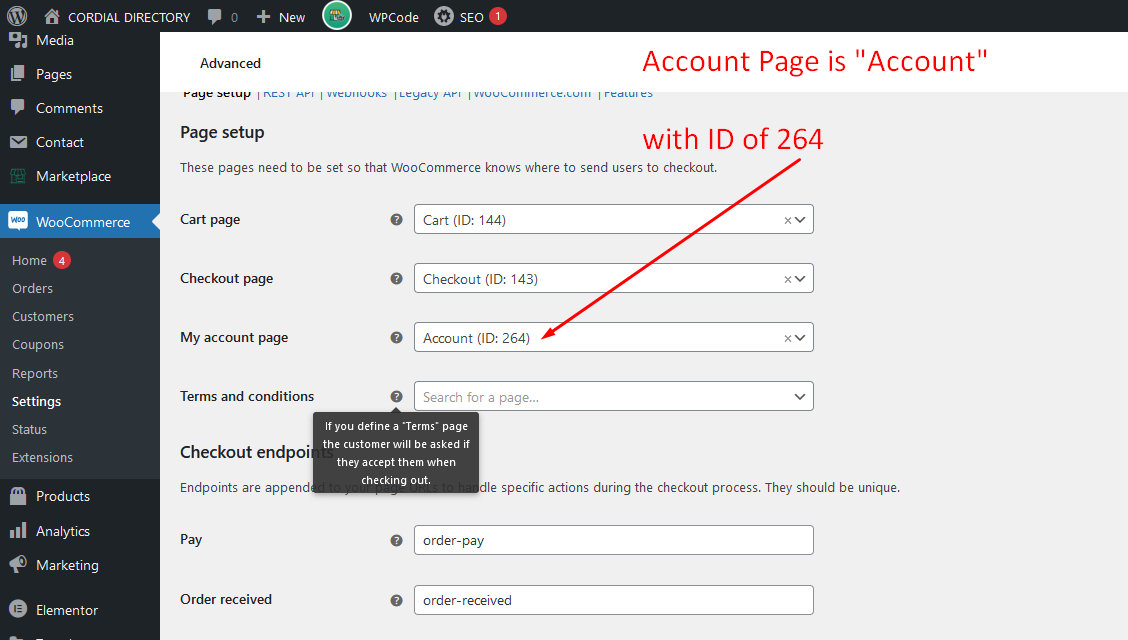Focus the Order received endpoint field
The width and height of the screenshot is (1128, 640).
click(x=614, y=600)
